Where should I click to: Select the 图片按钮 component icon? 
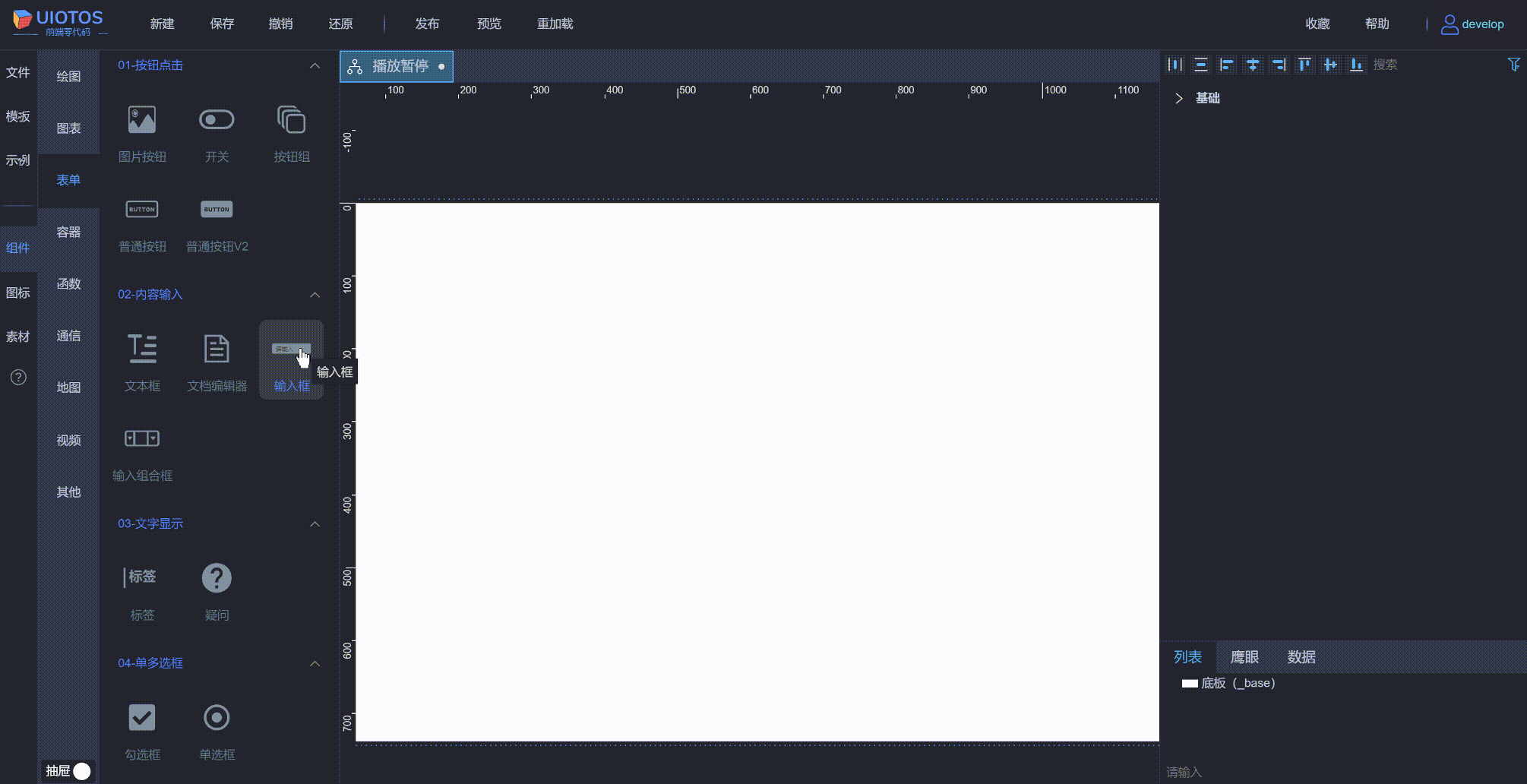point(141,119)
